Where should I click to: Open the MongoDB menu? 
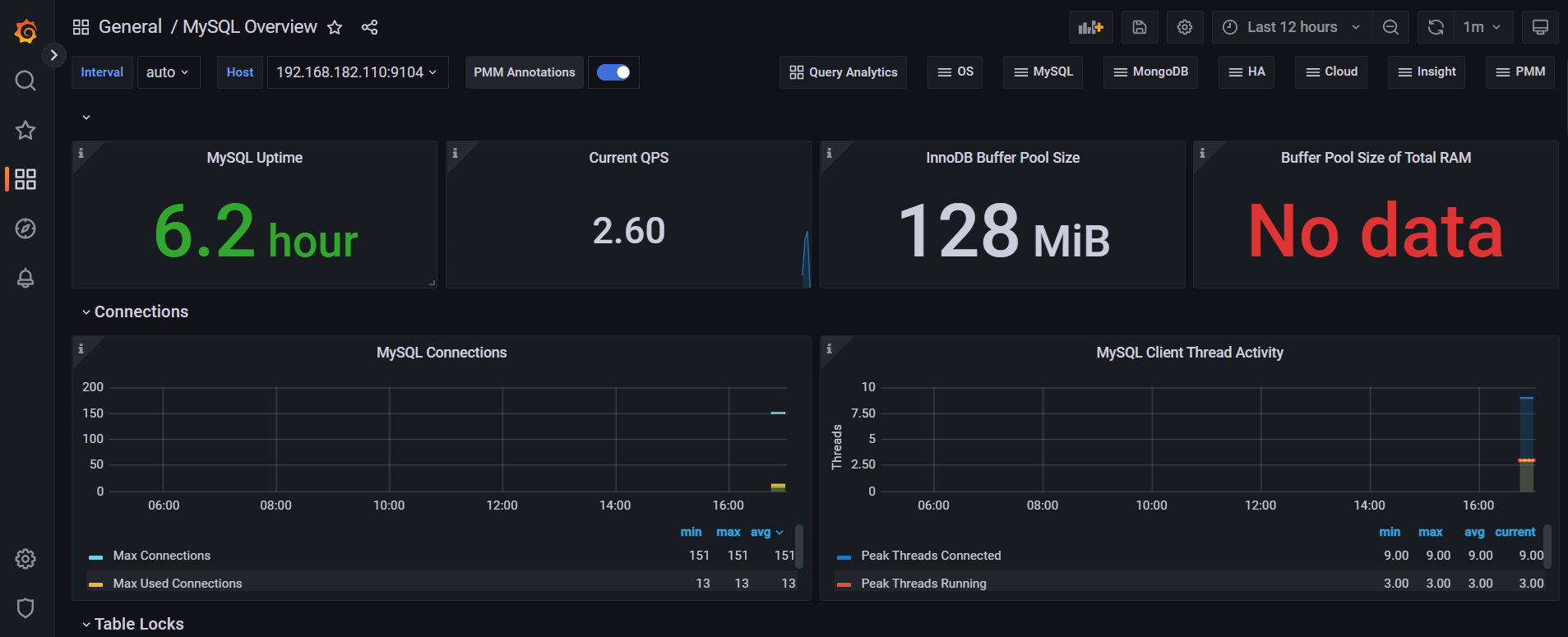click(1150, 72)
